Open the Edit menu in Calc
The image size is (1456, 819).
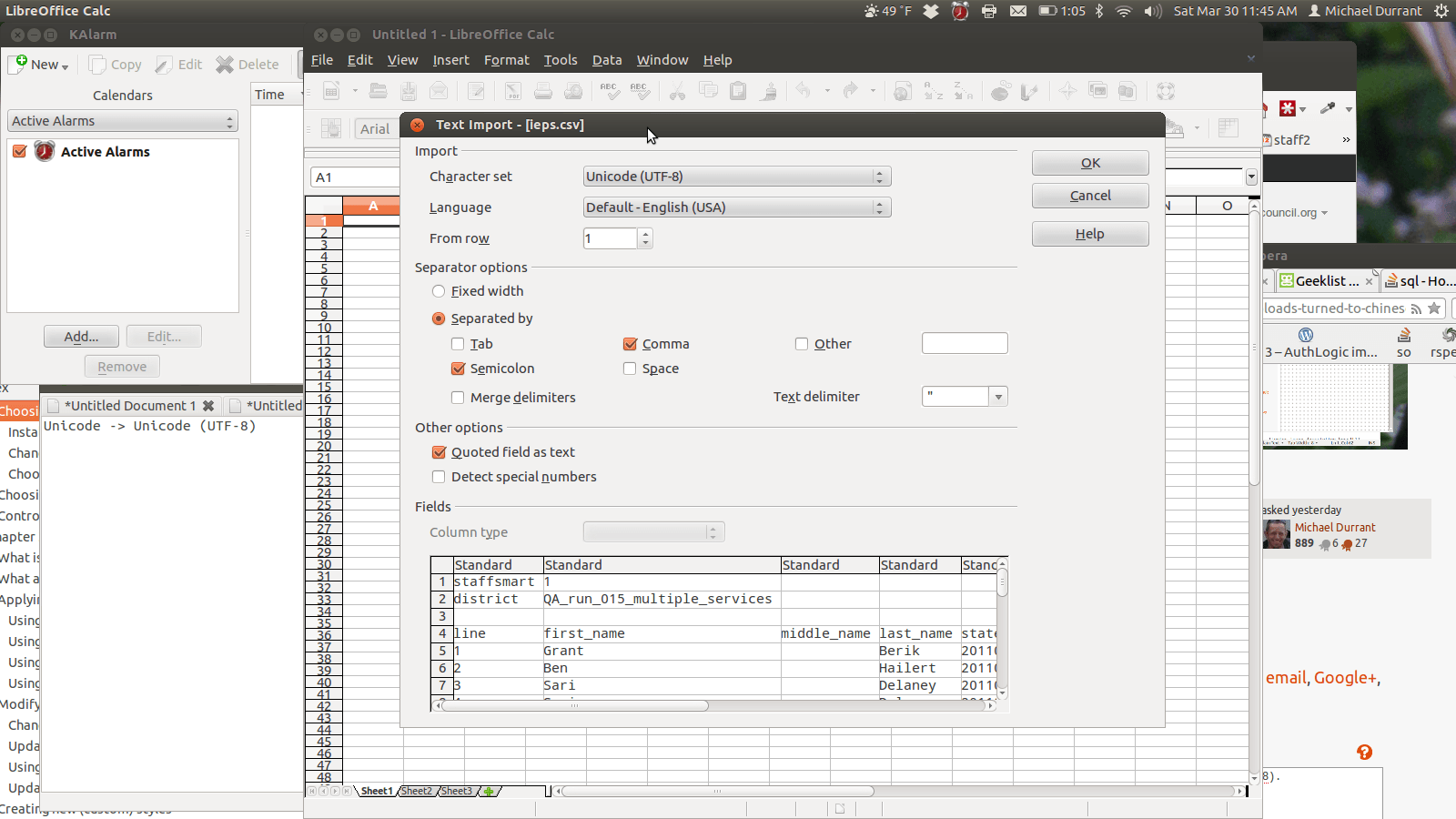pyautogui.click(x=360, y=60)
